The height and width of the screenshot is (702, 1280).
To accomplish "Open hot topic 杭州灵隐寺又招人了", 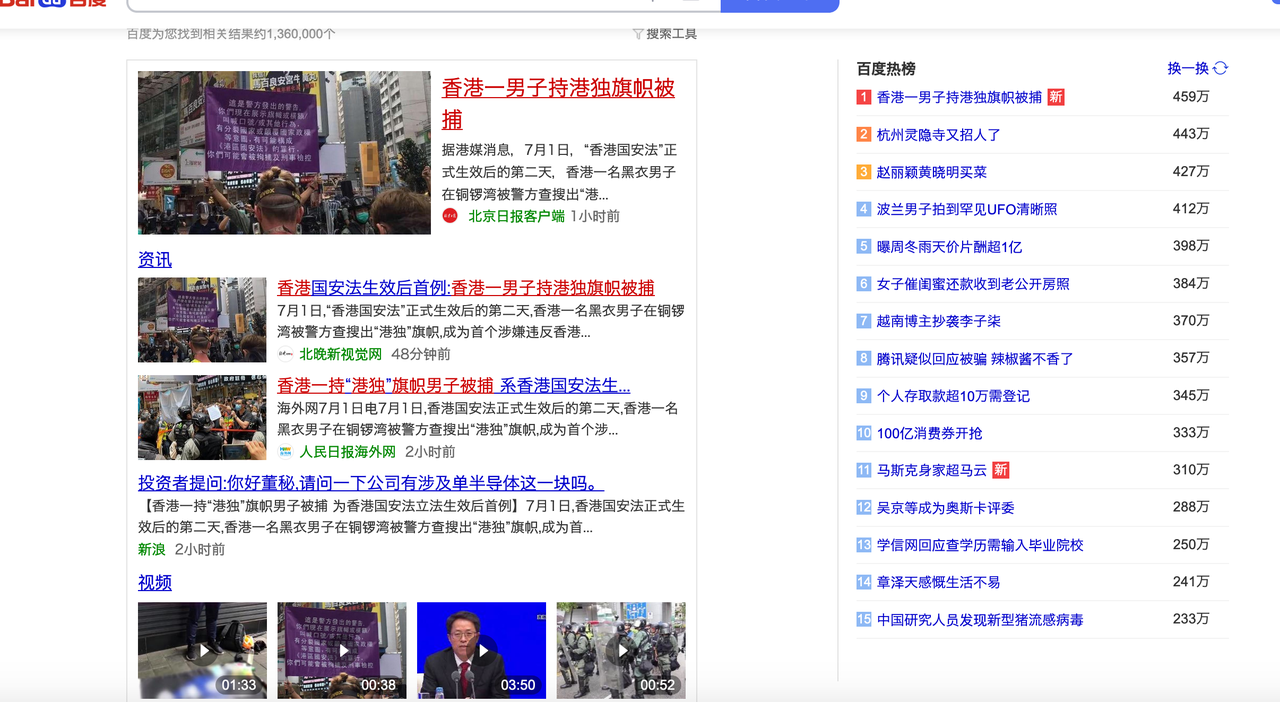I will (x=938, y=135).
